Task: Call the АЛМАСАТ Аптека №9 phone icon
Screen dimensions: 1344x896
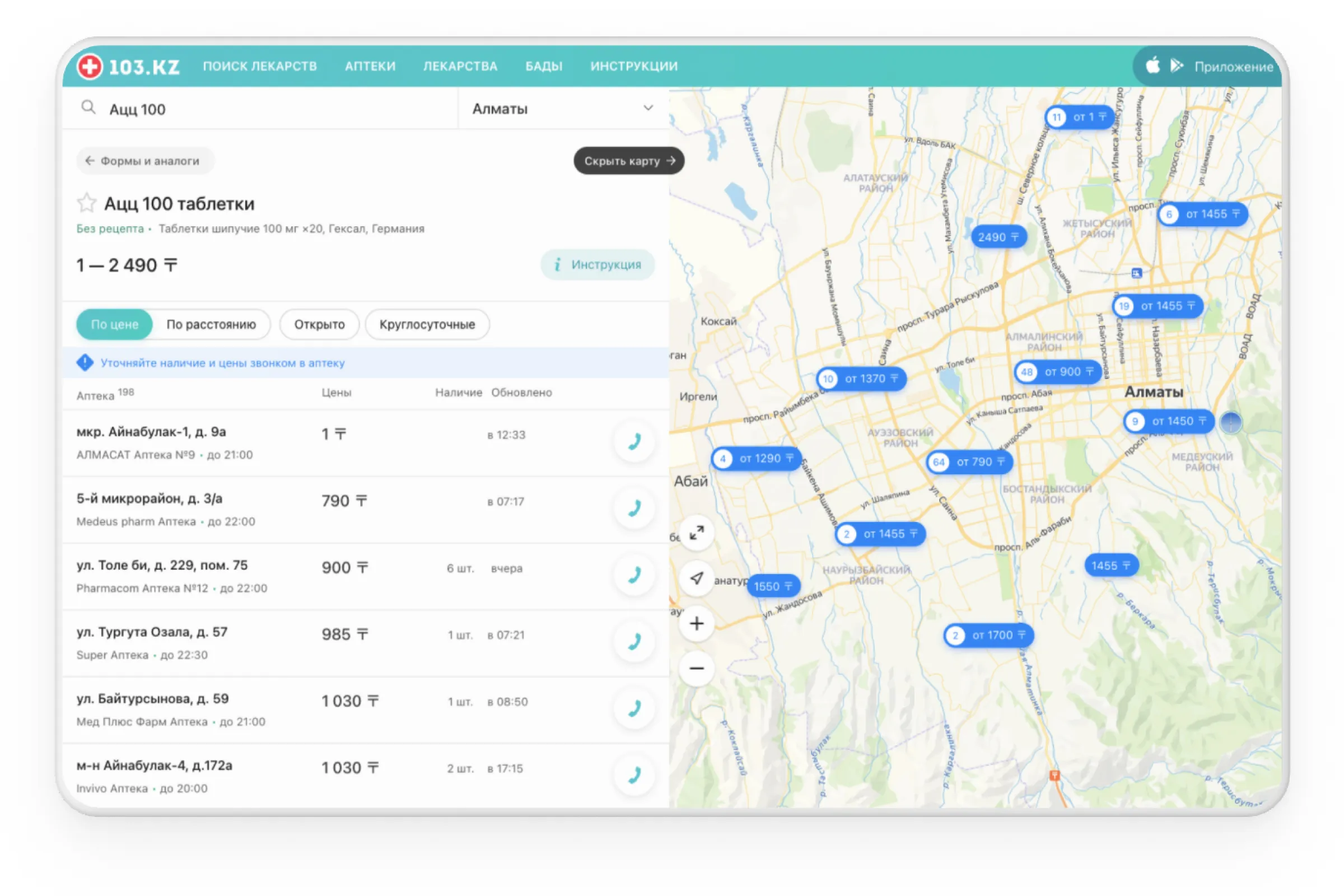Action: pos(634,441)
